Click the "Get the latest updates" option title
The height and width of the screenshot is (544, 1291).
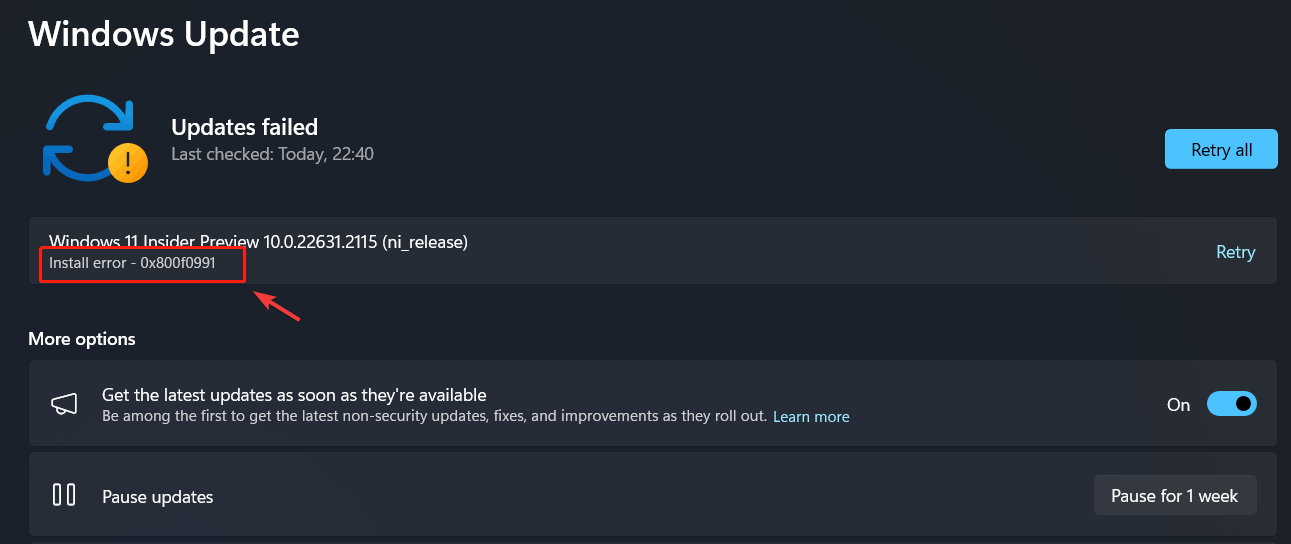294,395
